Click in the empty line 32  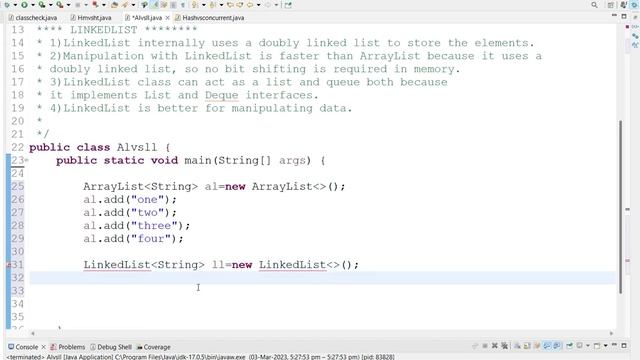tap(322, 278)
